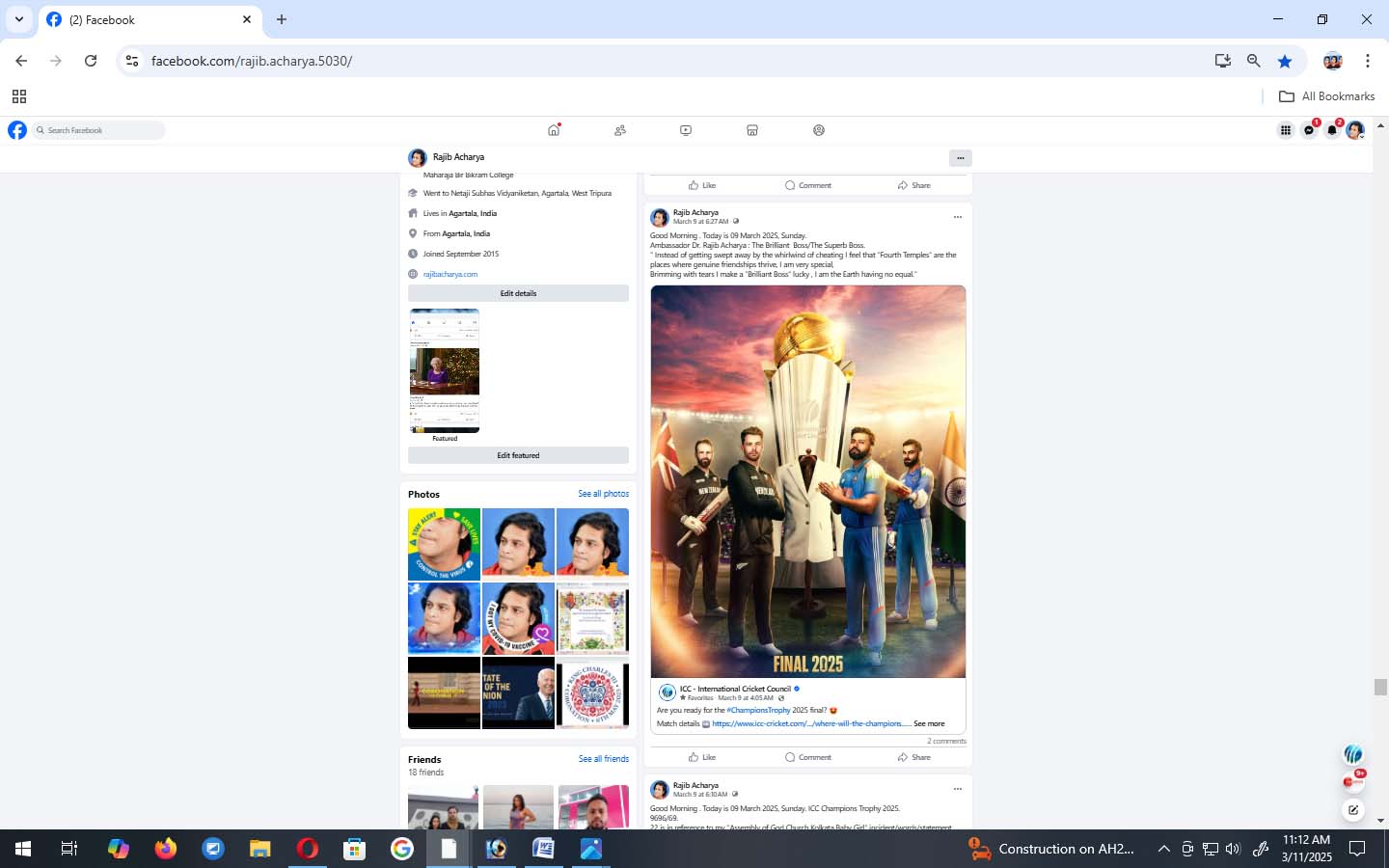Click See more on ICC shared post

coord(929,723)
